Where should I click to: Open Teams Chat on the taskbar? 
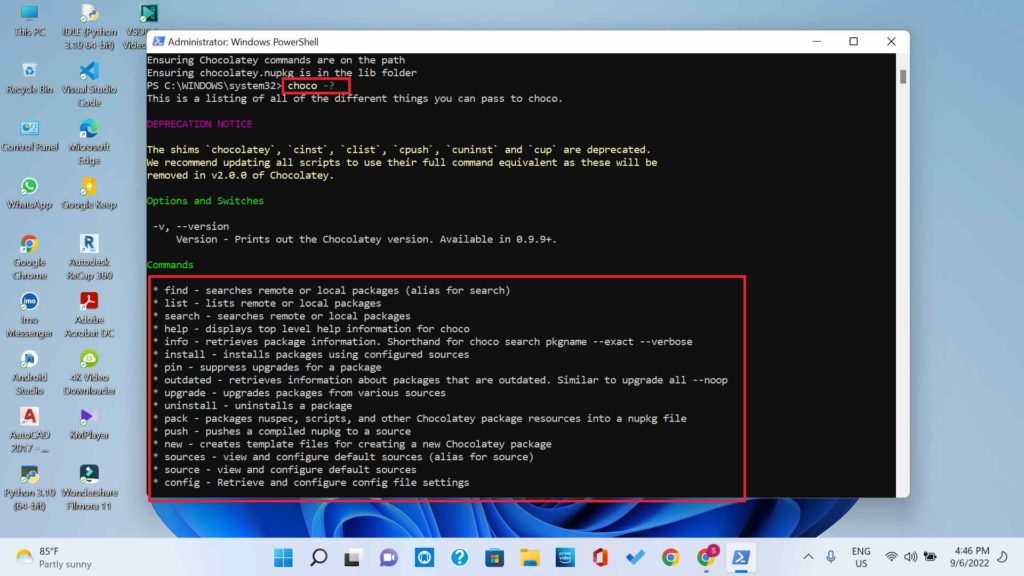(389, 557)
